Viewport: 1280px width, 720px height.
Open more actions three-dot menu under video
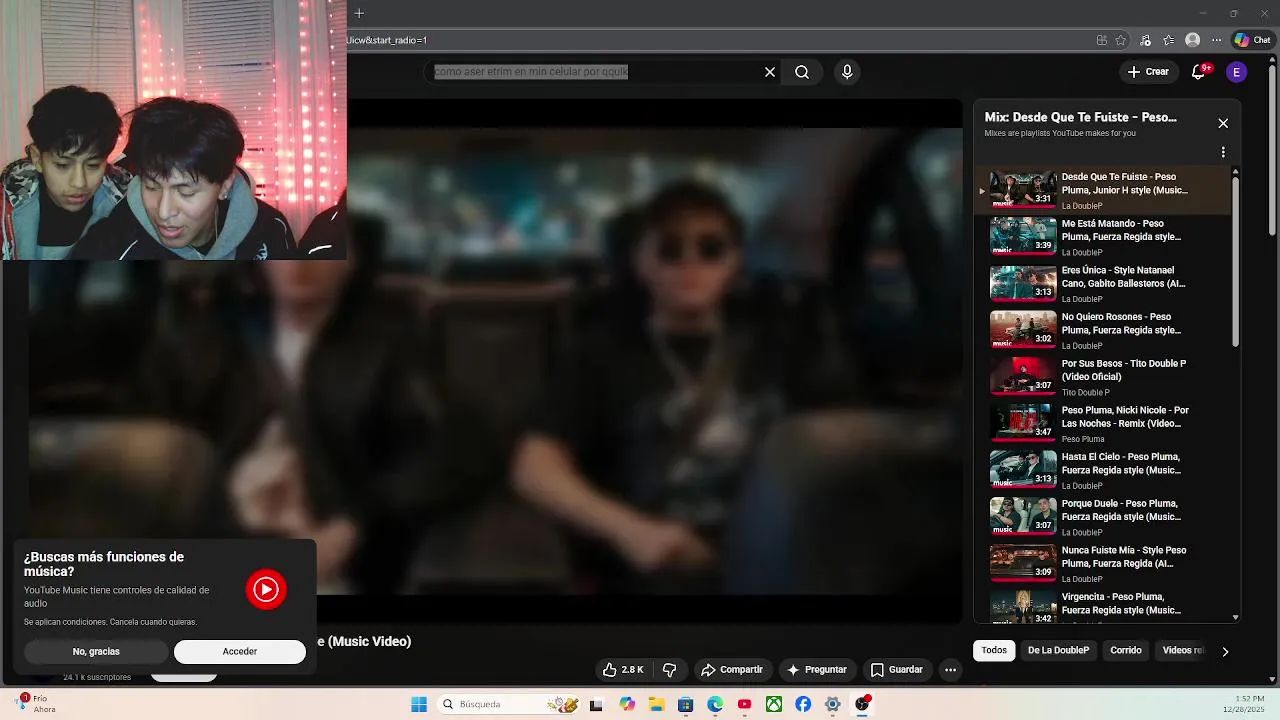tap(951, 670)
